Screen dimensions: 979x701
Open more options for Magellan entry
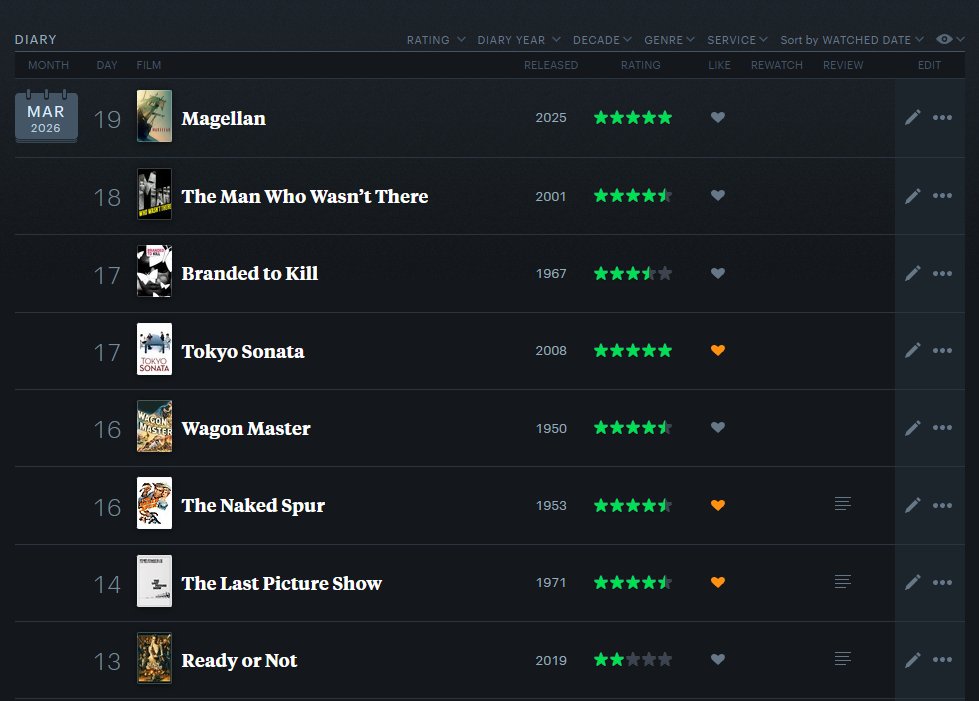click(x=942, y=117)
